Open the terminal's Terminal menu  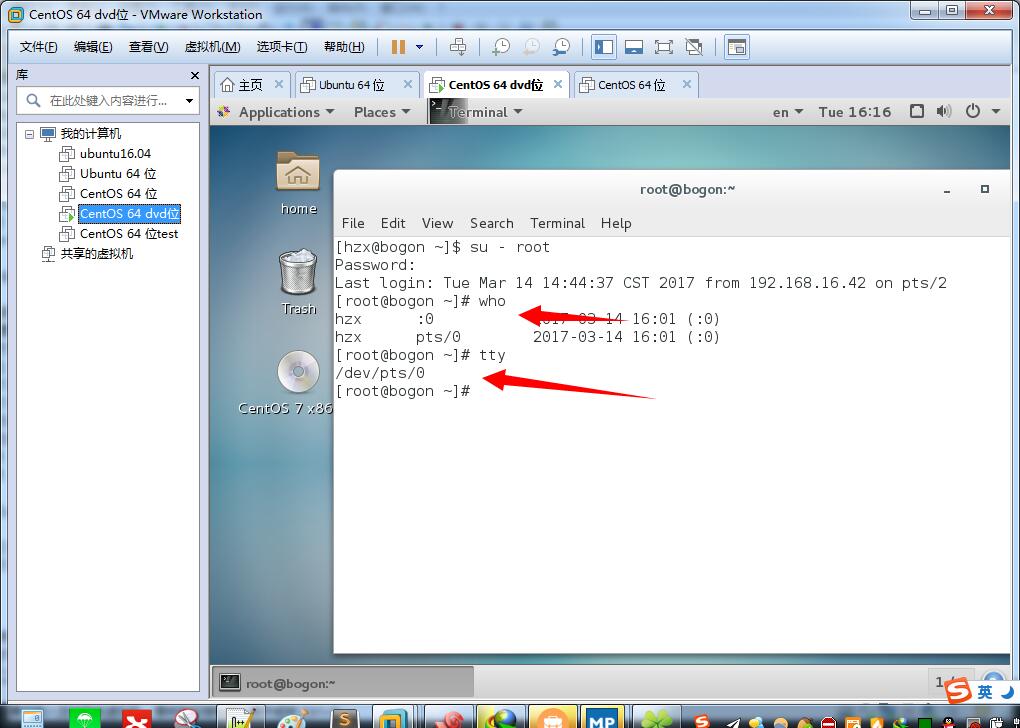(x=557, y=223)
